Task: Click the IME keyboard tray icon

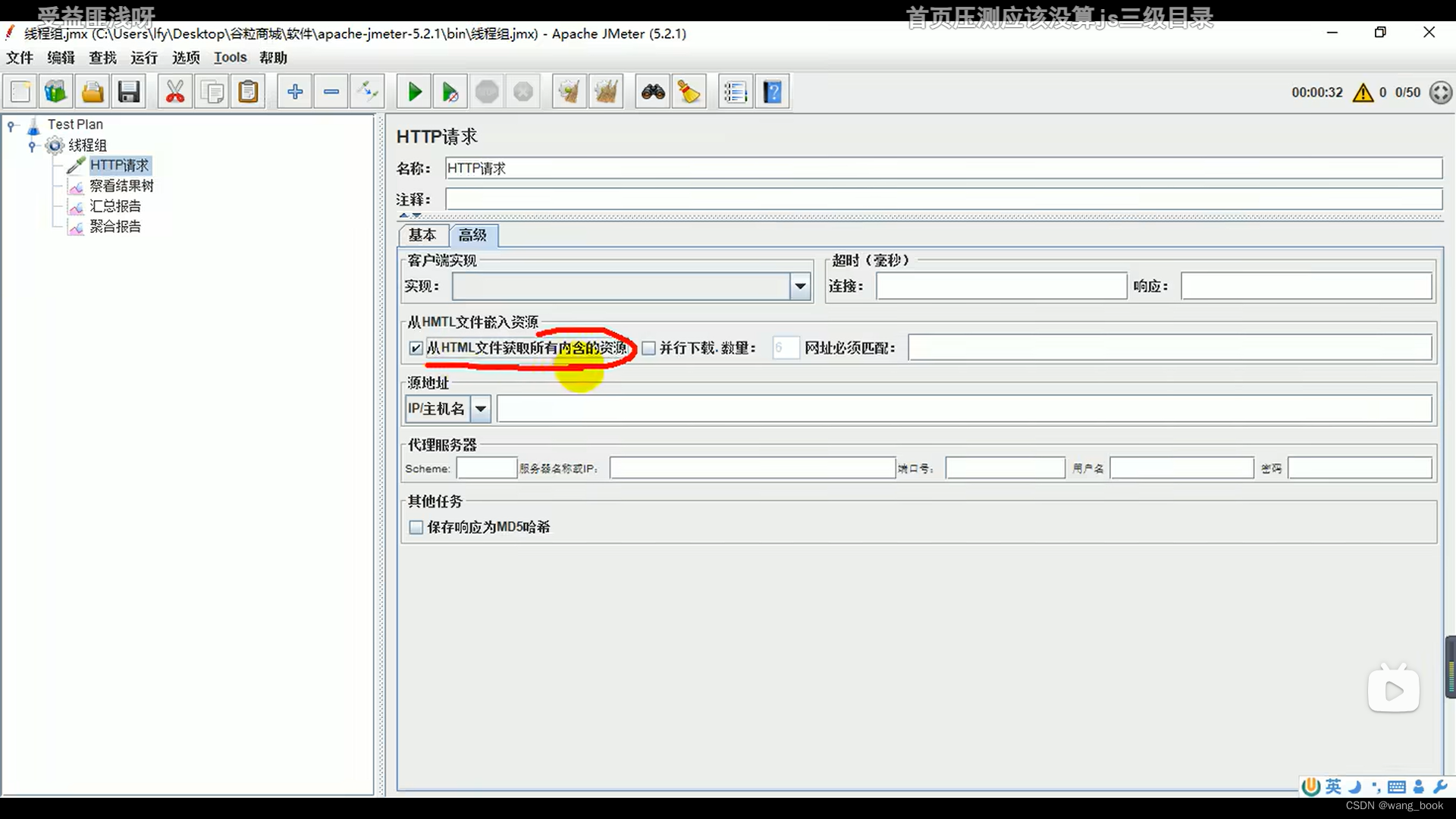Action: 1397,787
